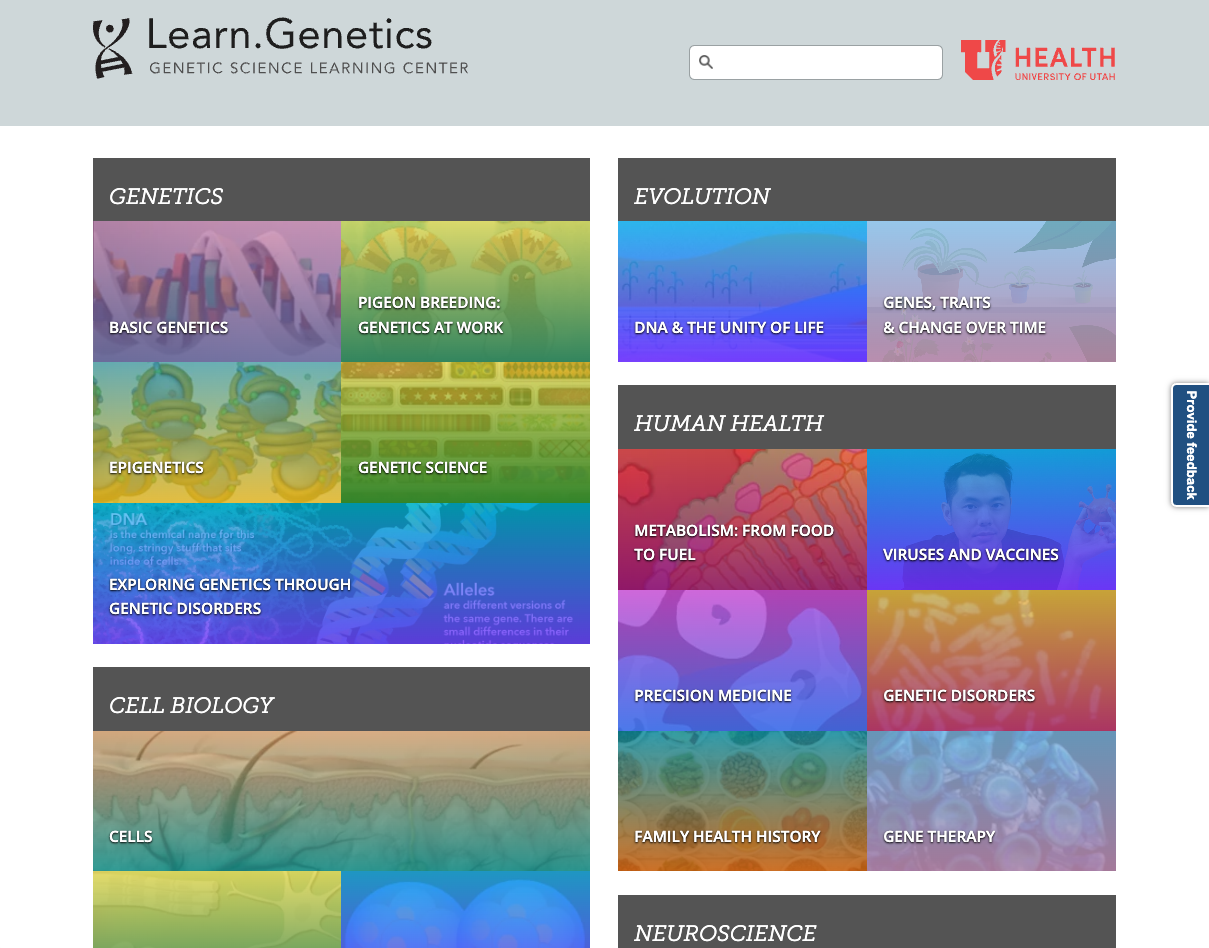Image resolution: width=1209 pixels, height=948 pixels.
Task: Select the Gene Therapy tile
Action: tap(992, 801)
